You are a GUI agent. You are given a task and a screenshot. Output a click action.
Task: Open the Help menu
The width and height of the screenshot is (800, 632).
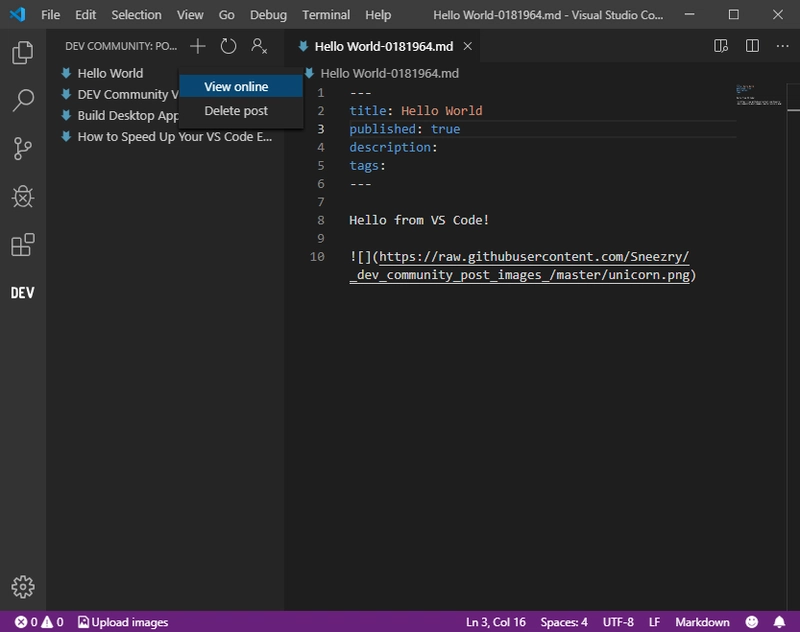[x=378, y=15]
